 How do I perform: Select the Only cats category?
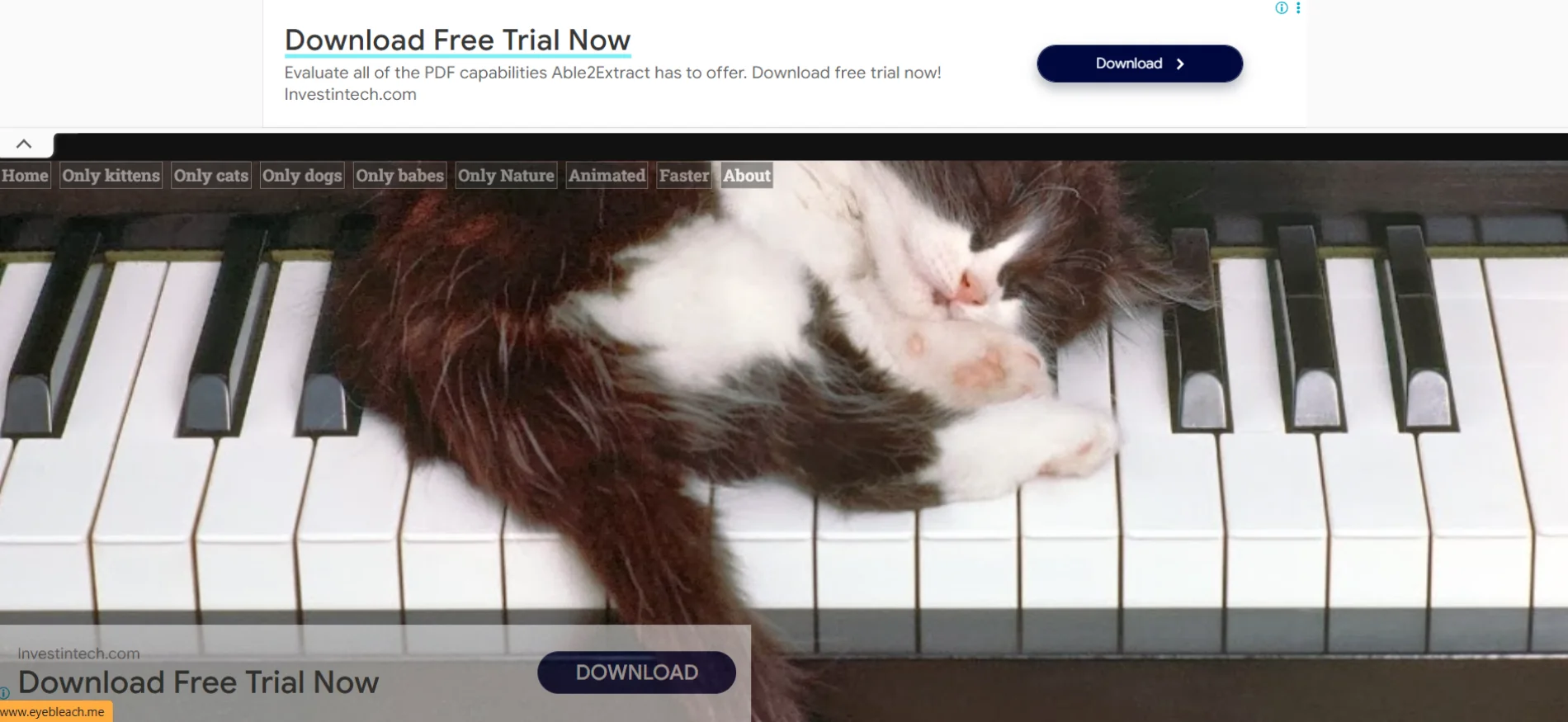210,175
